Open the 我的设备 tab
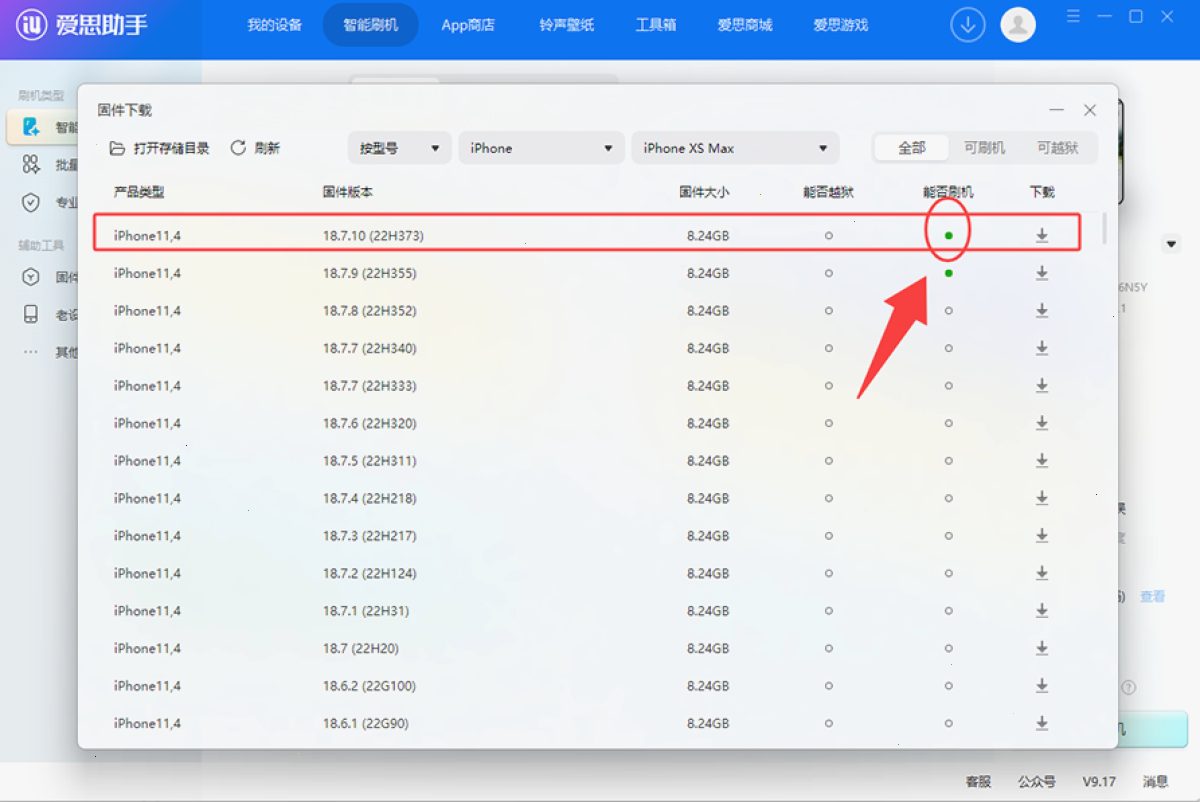The width and height of the screenshot is (1200, 802). click(274, 25)
